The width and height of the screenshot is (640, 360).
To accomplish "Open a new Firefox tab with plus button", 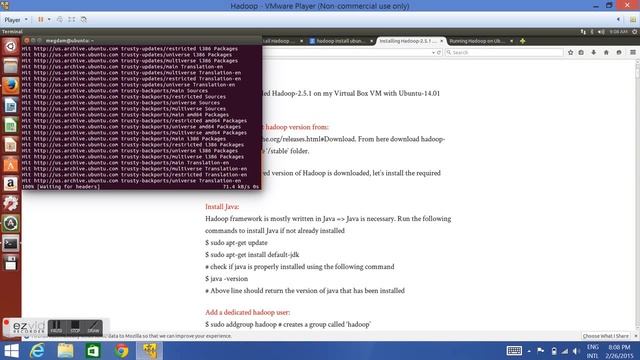I will [522, 41].
